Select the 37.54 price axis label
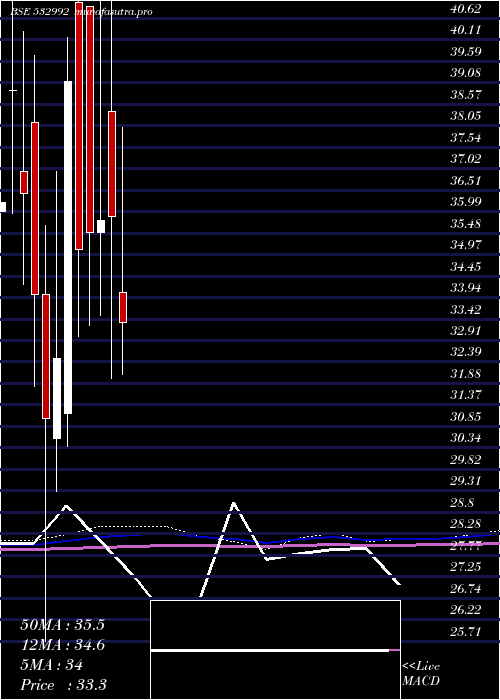 click(466, 138)
